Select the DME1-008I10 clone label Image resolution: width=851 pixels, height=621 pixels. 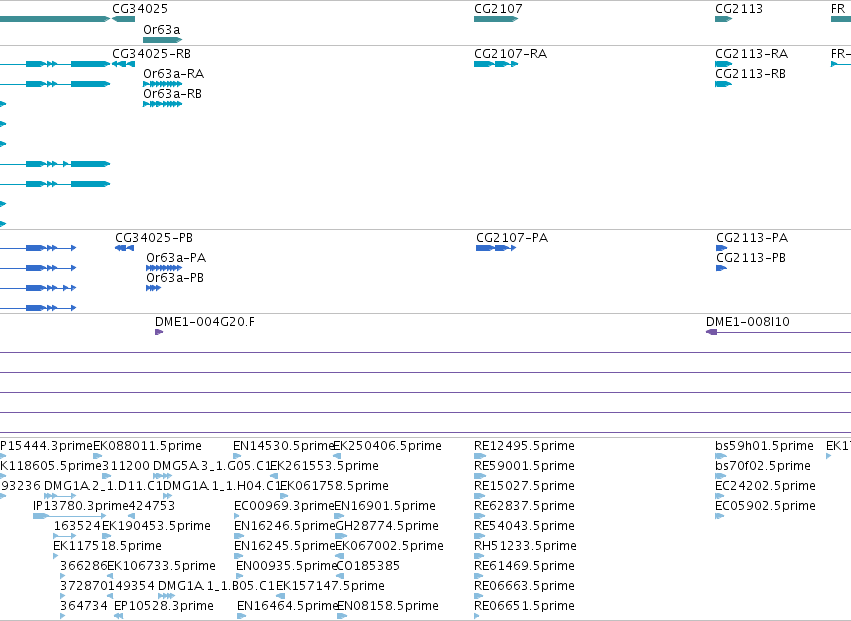748,322
